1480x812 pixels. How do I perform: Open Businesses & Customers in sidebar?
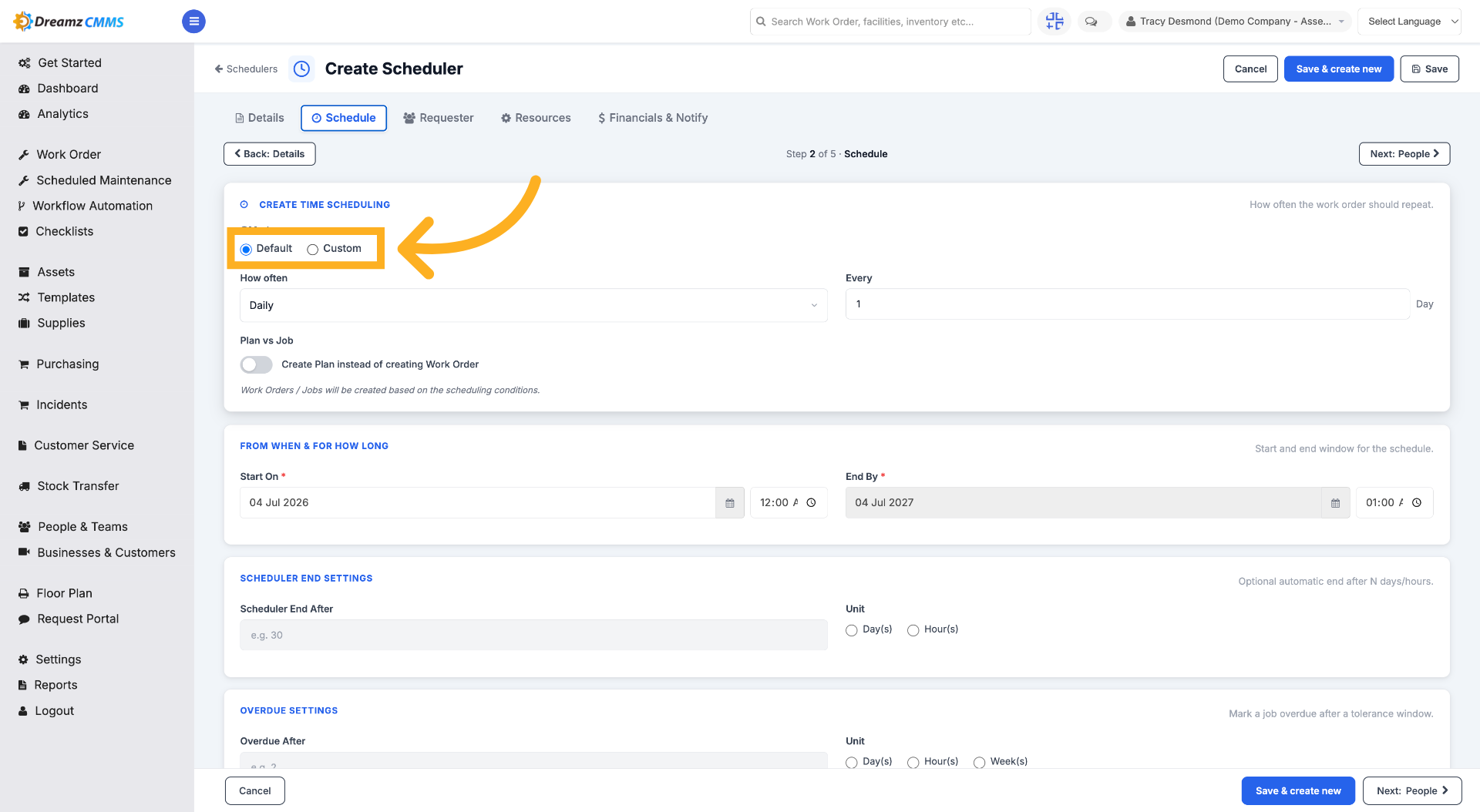pyautogui.click(x=106, y=553)
